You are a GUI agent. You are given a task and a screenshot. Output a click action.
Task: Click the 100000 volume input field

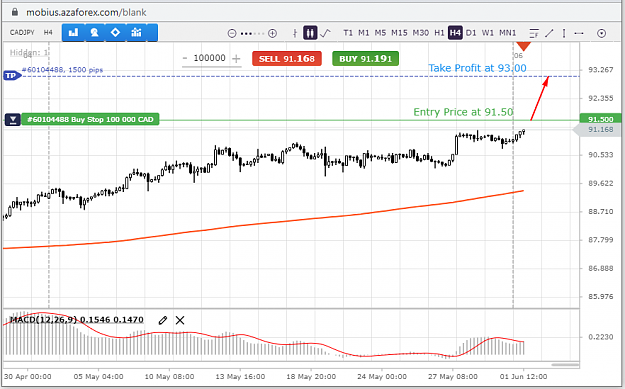click(210, 58)
